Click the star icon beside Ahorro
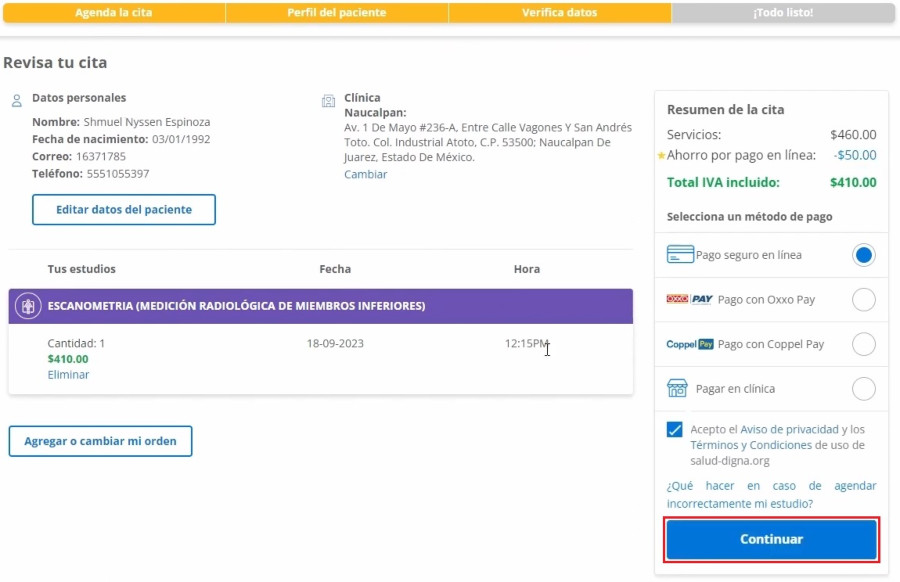Screen dimensions: 900x582 coord(660,156)
